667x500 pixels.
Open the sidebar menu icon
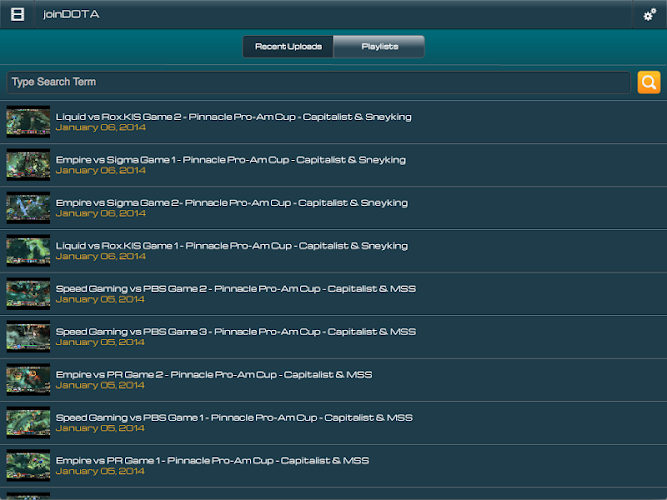point(17,14)
